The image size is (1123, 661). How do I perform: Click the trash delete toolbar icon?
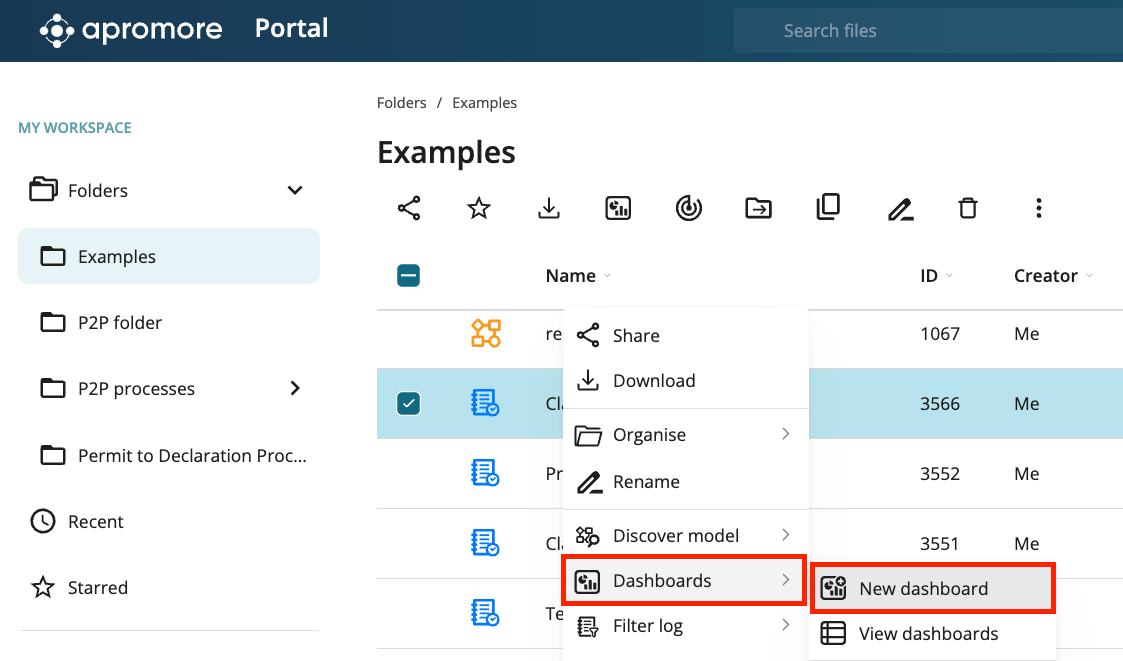[x=967, y=208]
